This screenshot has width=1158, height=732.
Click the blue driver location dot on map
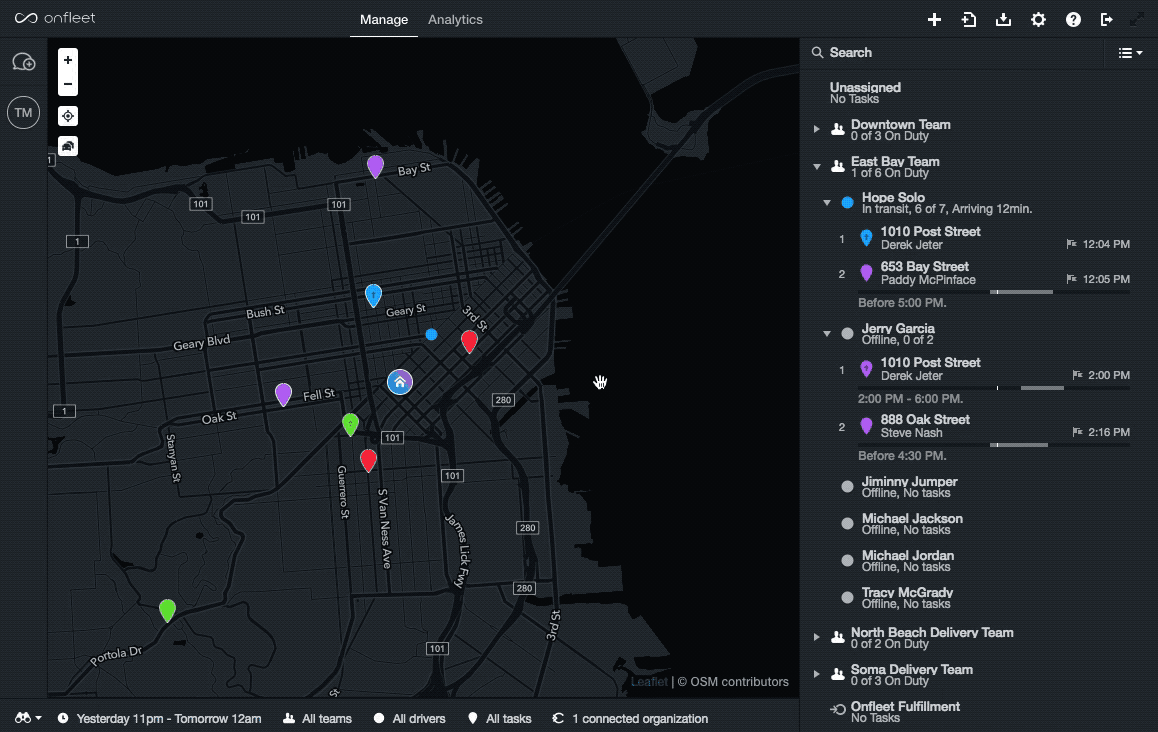click(x=431, y=335)
